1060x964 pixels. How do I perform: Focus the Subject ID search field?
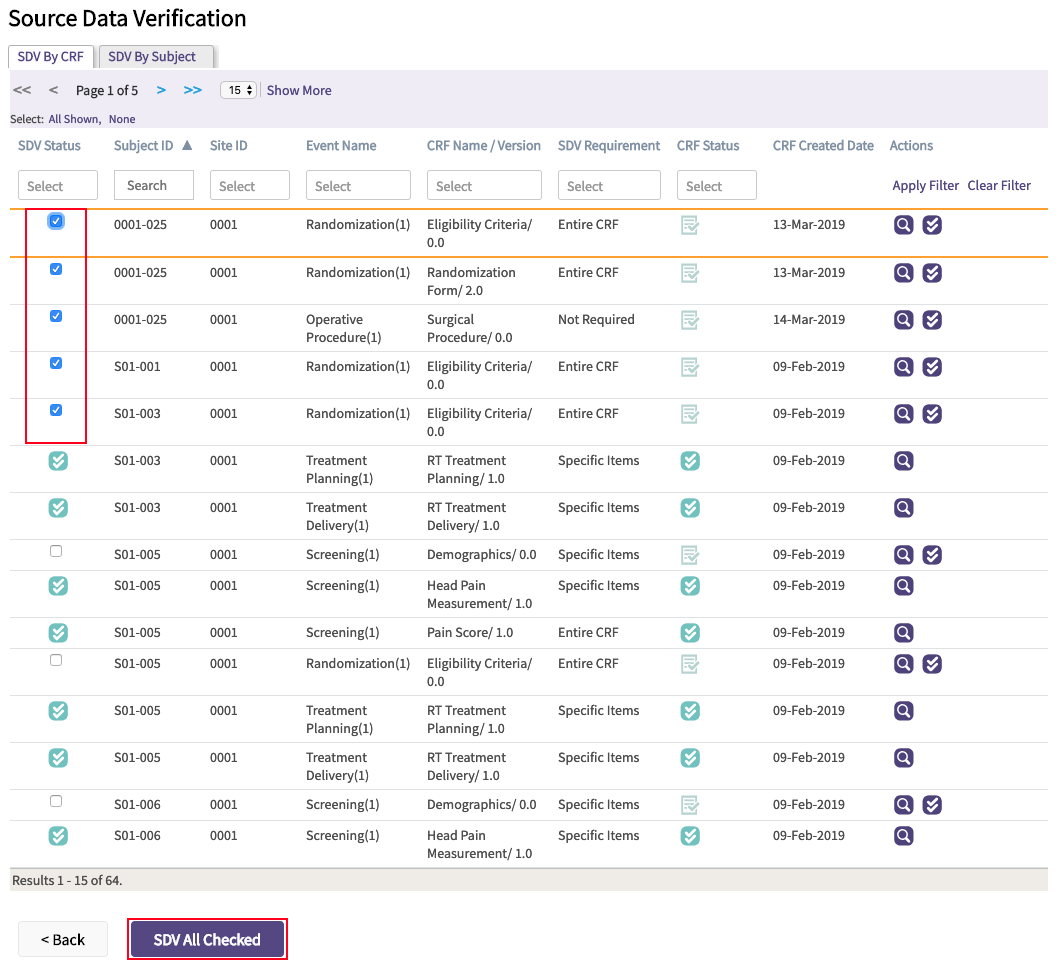pyautogui.click(x=153, y=185)
